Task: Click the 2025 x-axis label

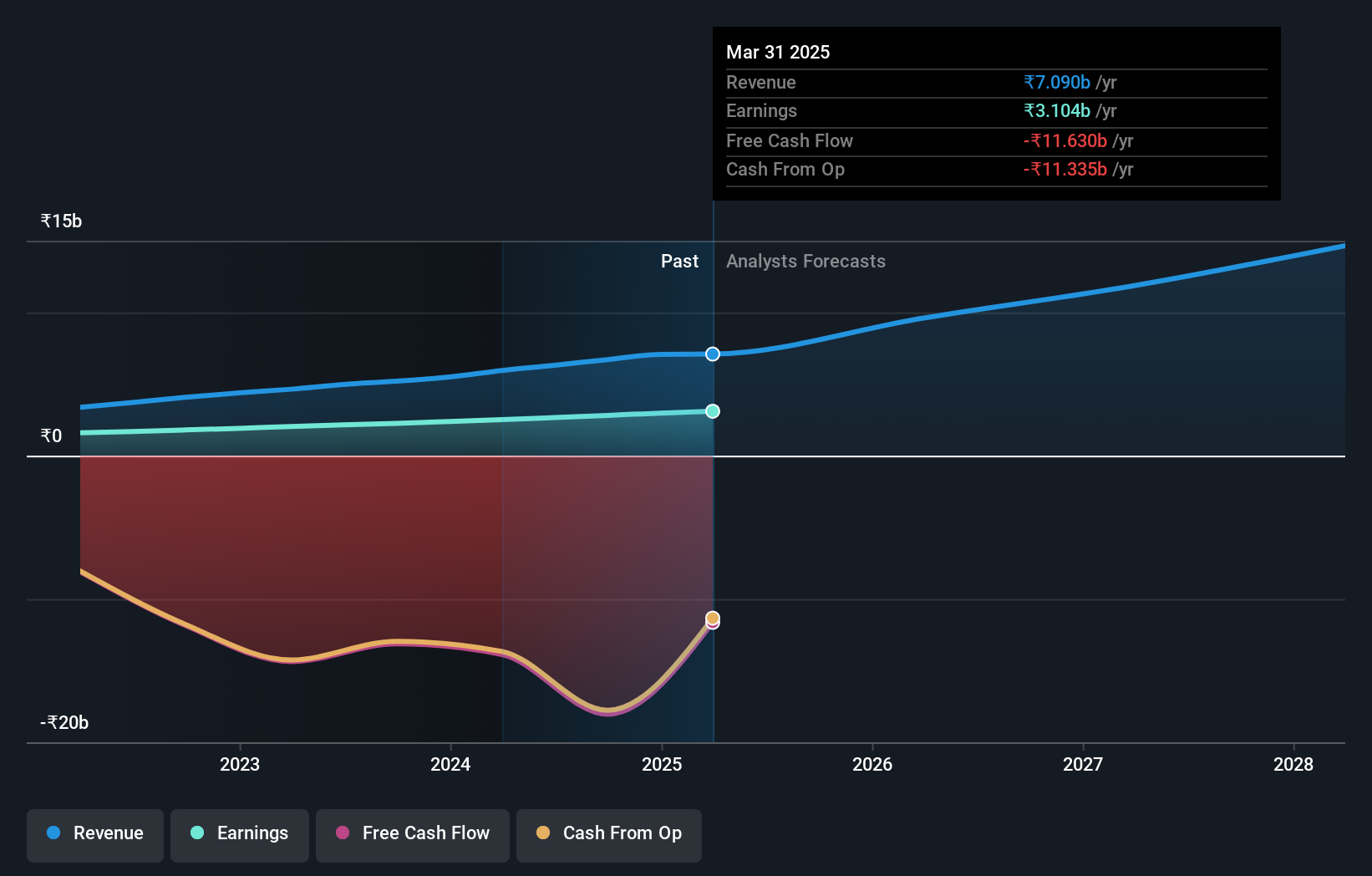Action: pos(662,764)
